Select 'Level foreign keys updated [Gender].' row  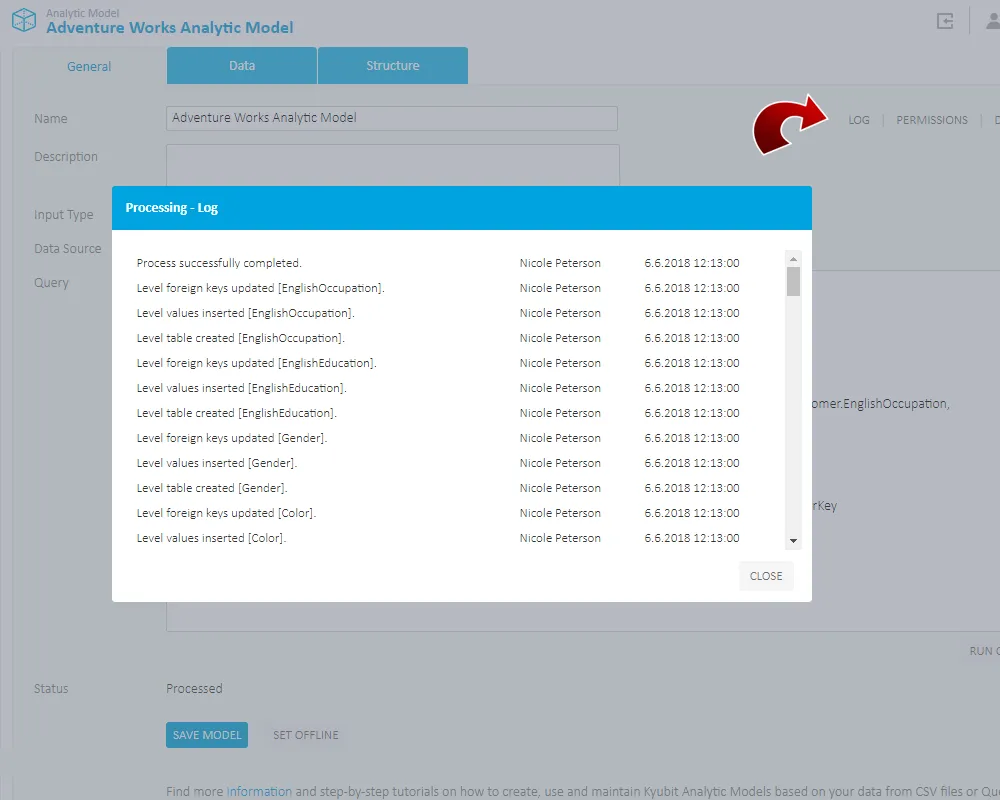(x=438, y=438)
